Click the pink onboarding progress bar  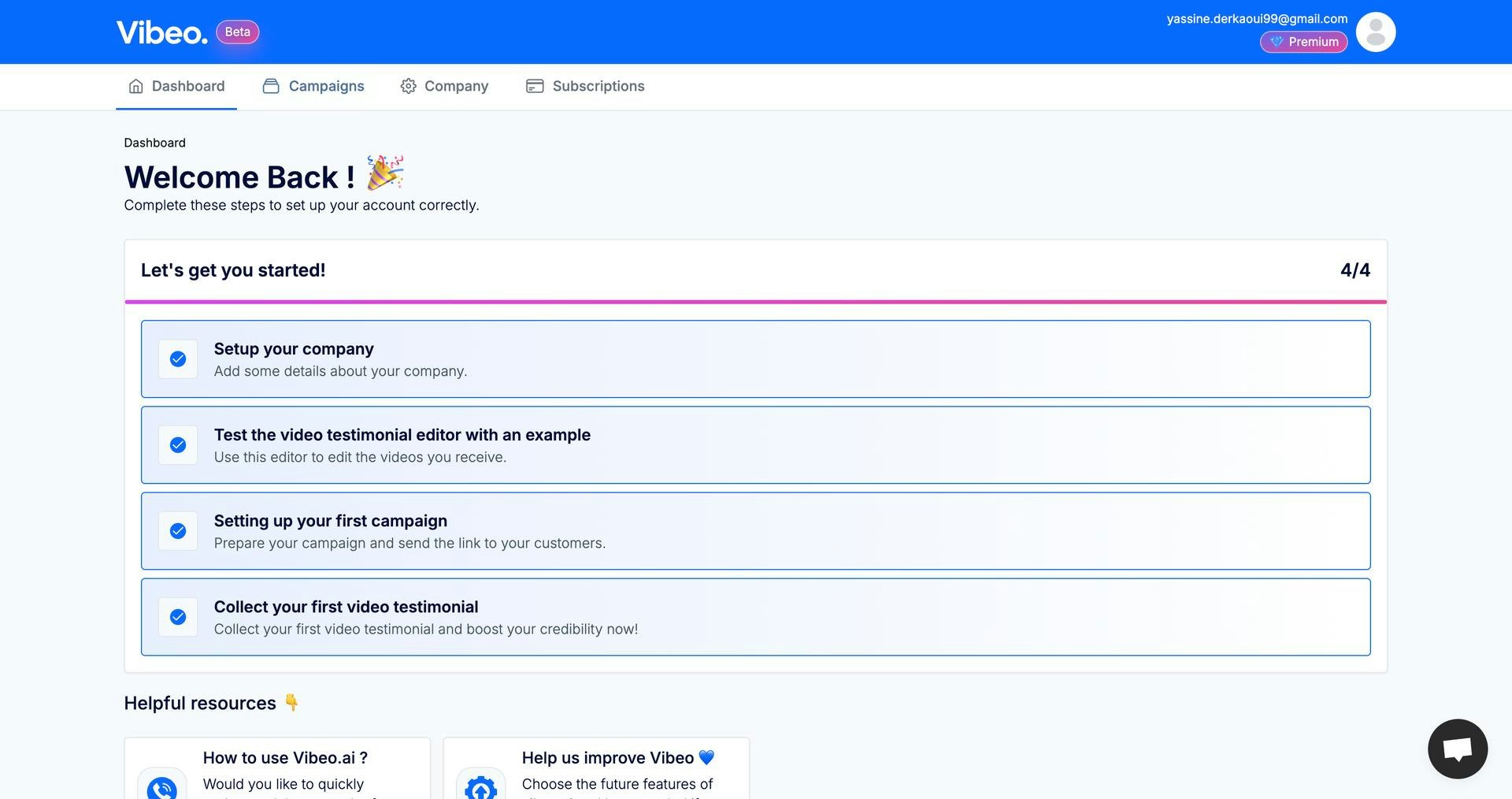756,302
